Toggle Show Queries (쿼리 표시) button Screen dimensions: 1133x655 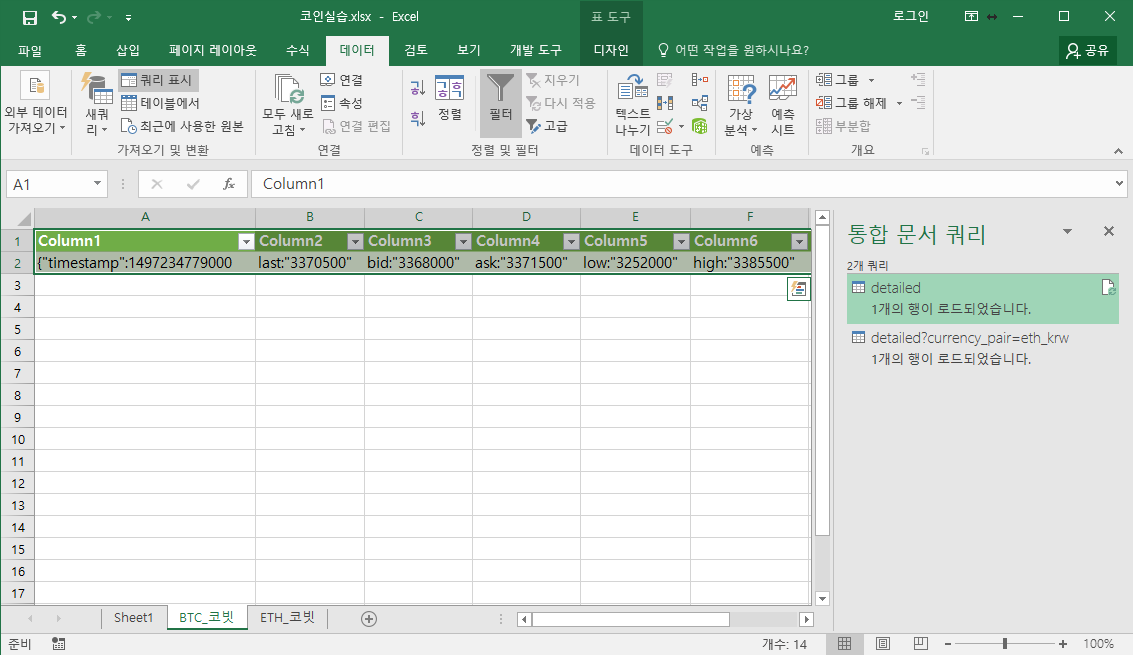[158, 80]
